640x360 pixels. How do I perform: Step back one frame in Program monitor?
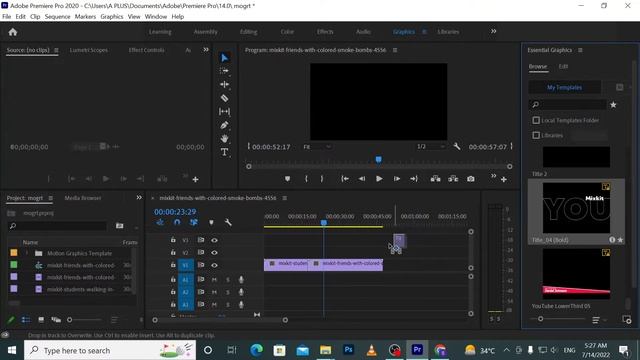click(362, 179)
